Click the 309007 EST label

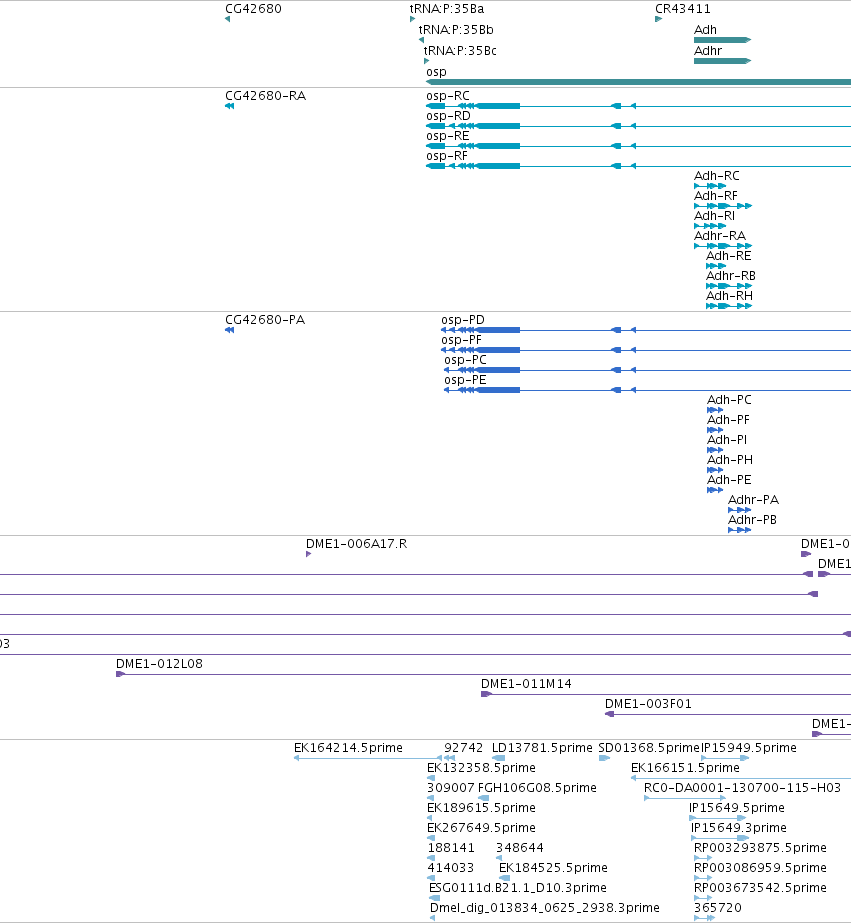(x=450, y=788)
